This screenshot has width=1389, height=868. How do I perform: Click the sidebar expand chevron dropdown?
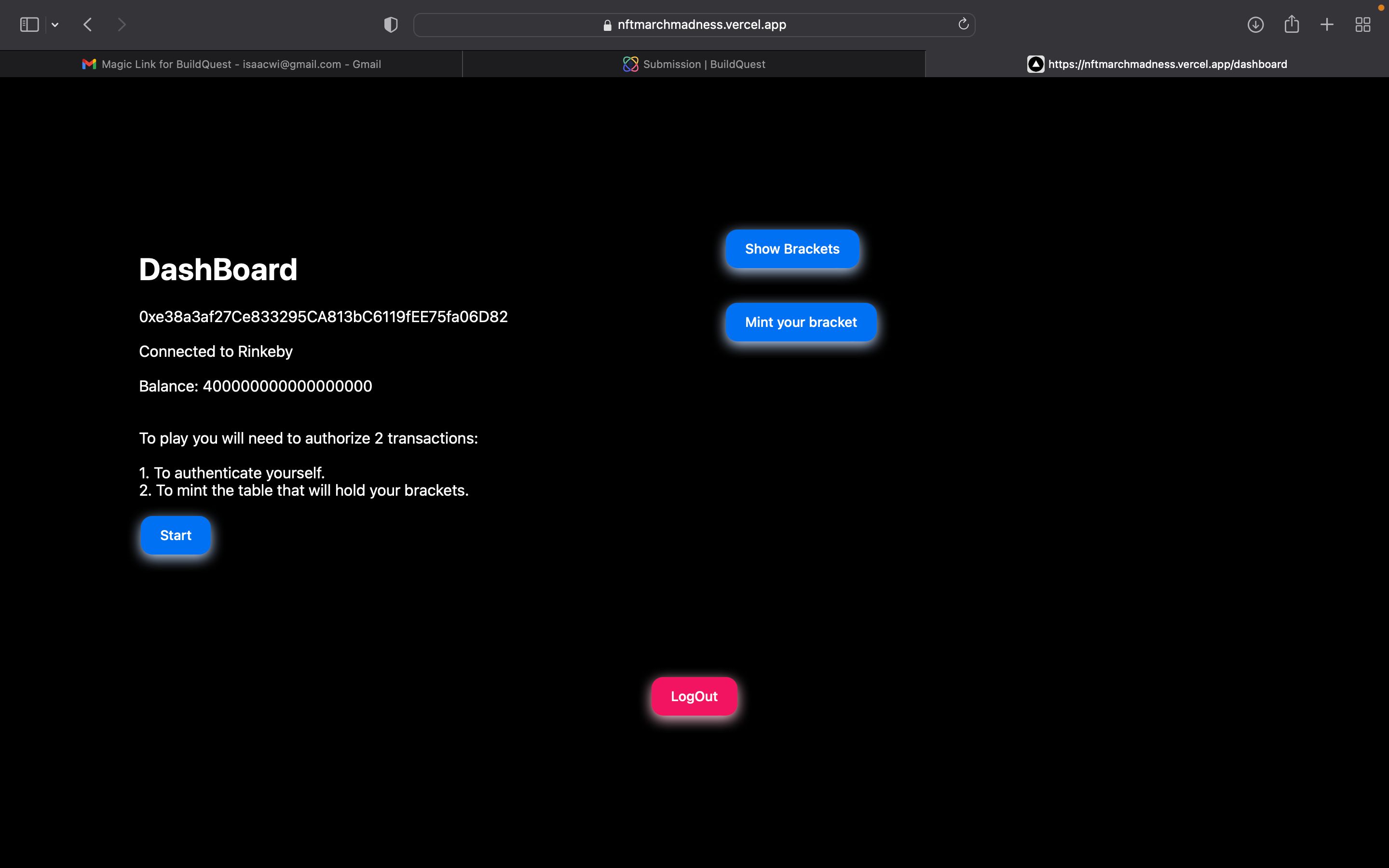[x=55, y=24]
